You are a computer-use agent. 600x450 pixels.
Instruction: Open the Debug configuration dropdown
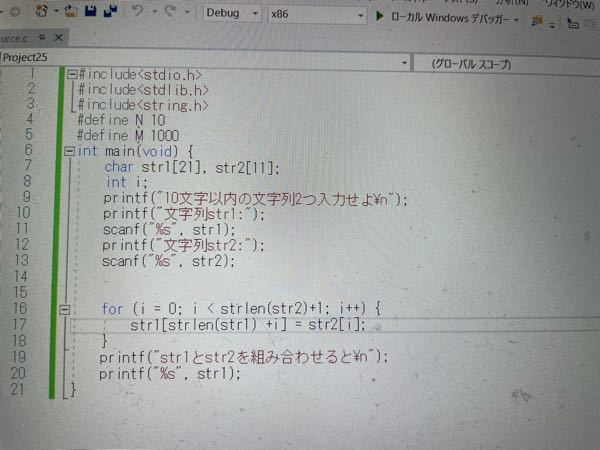pos(232,13)
